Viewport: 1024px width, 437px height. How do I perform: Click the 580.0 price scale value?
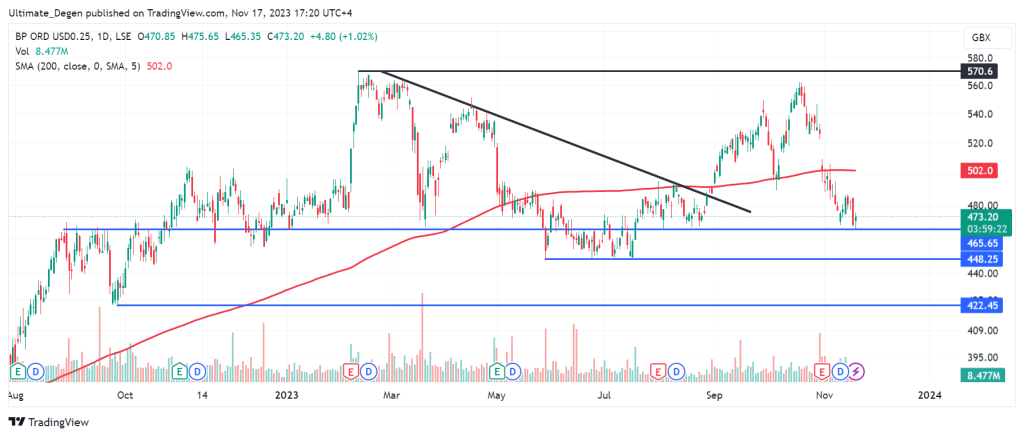980,58
